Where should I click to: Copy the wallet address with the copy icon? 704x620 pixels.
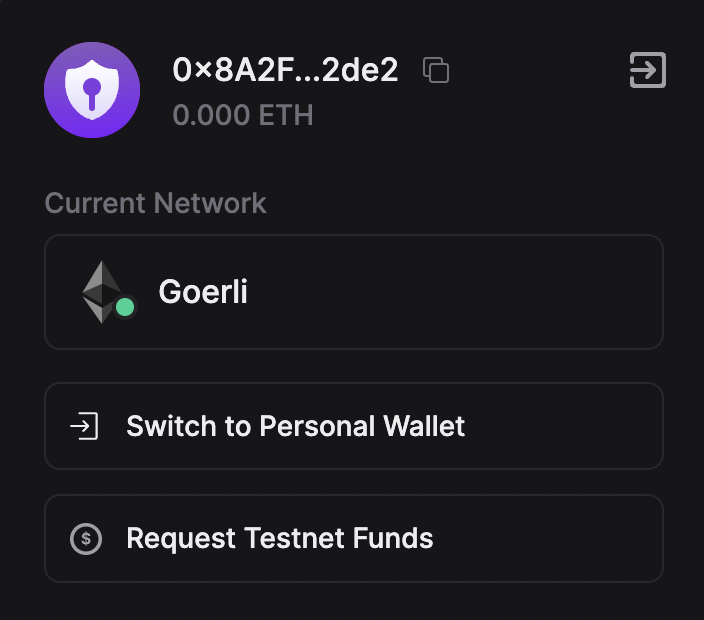436,70
